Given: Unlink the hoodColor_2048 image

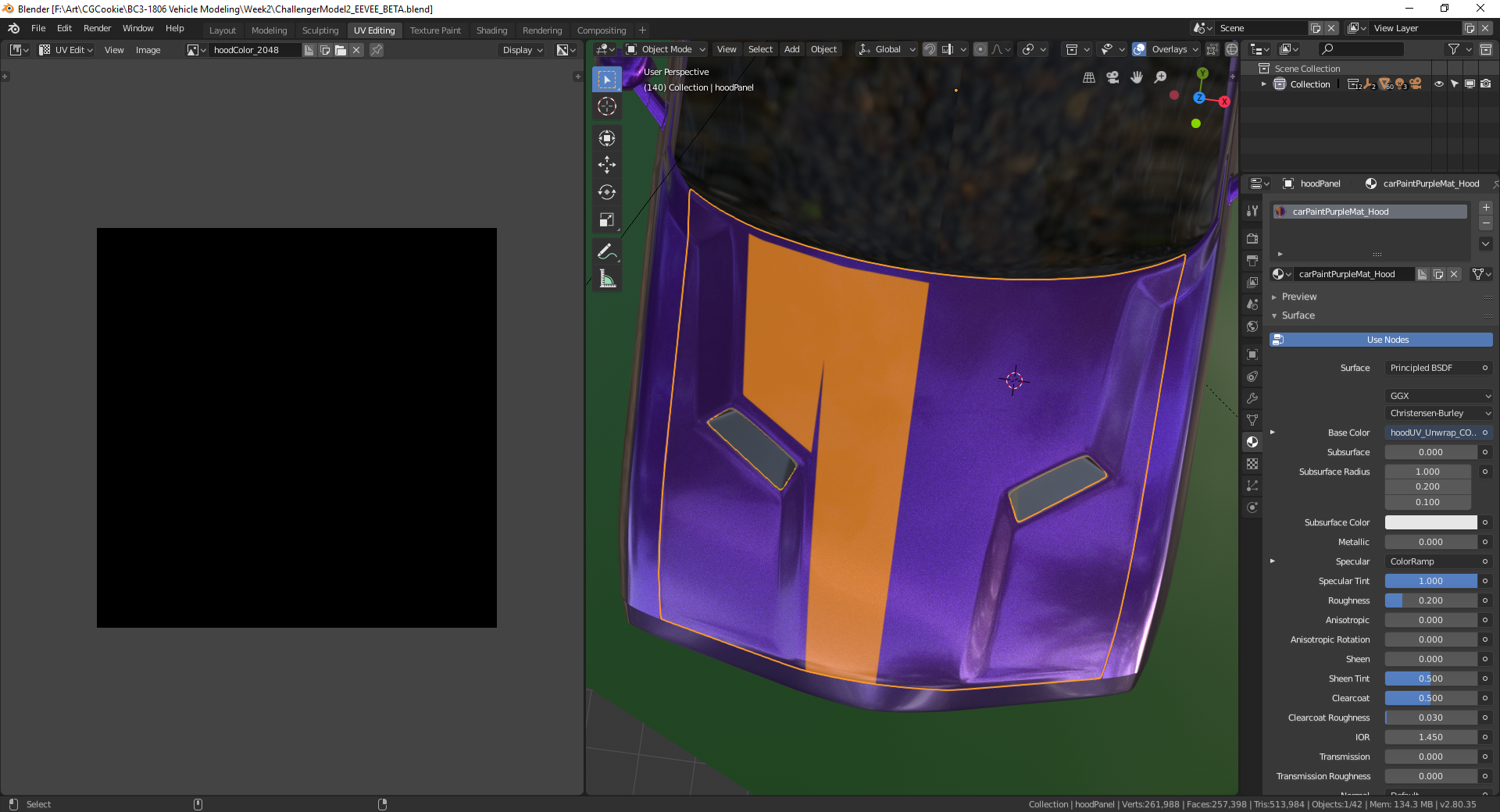Looking at the screenshot, I should (356, 50).
